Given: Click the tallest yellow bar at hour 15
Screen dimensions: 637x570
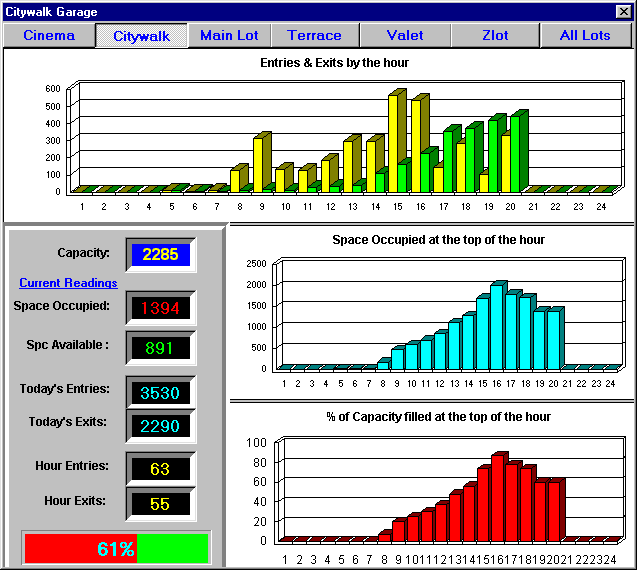Looking at the screenshot, I should [x=393, y=143].
